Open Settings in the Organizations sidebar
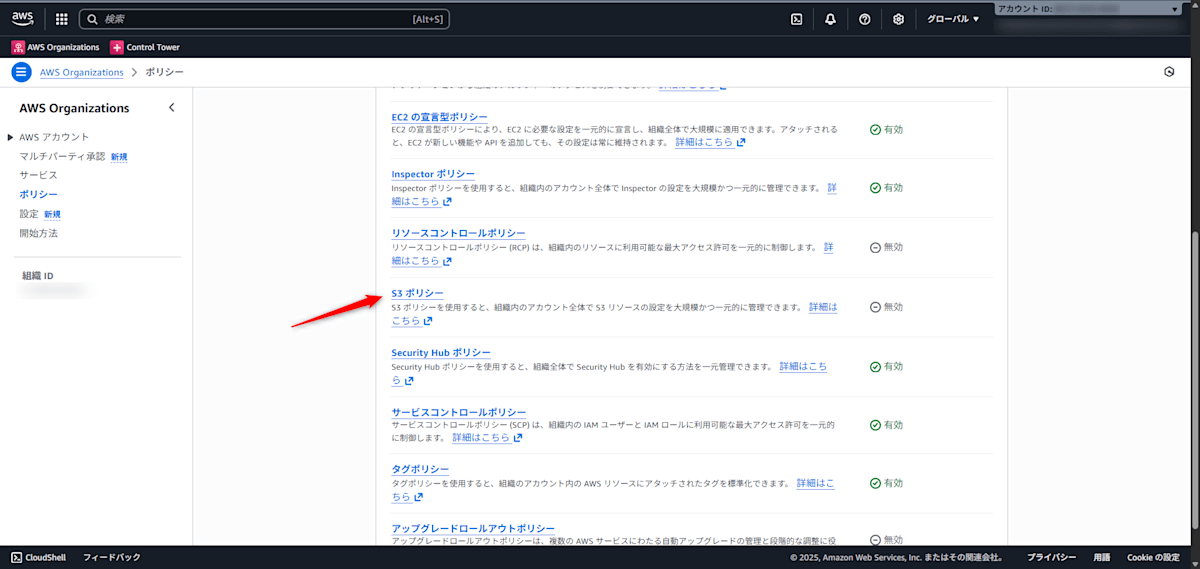 (29, 214)
